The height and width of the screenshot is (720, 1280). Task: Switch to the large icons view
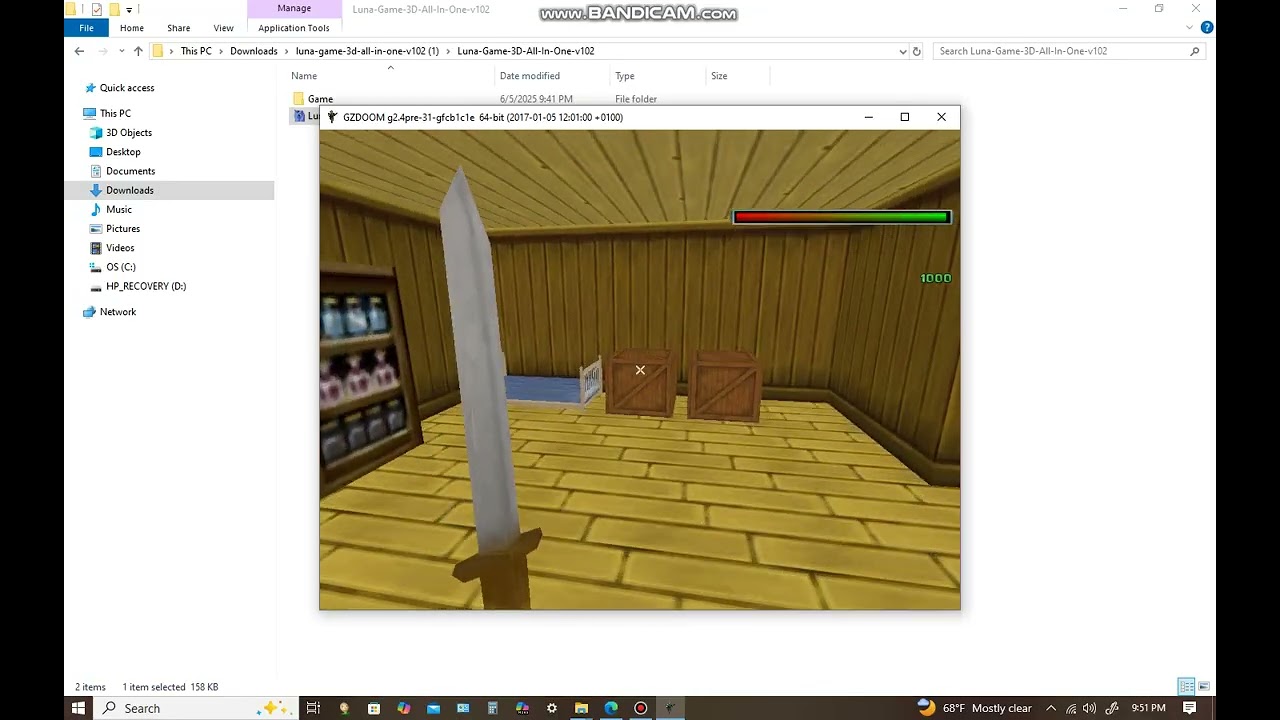(1204, 687)
